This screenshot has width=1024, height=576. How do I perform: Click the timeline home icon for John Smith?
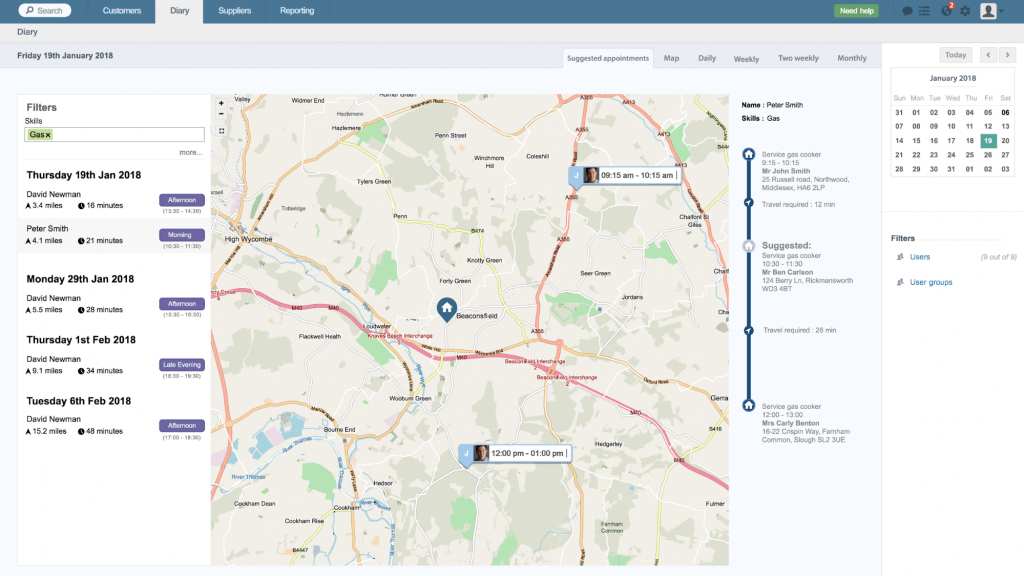tap(748, 155)
